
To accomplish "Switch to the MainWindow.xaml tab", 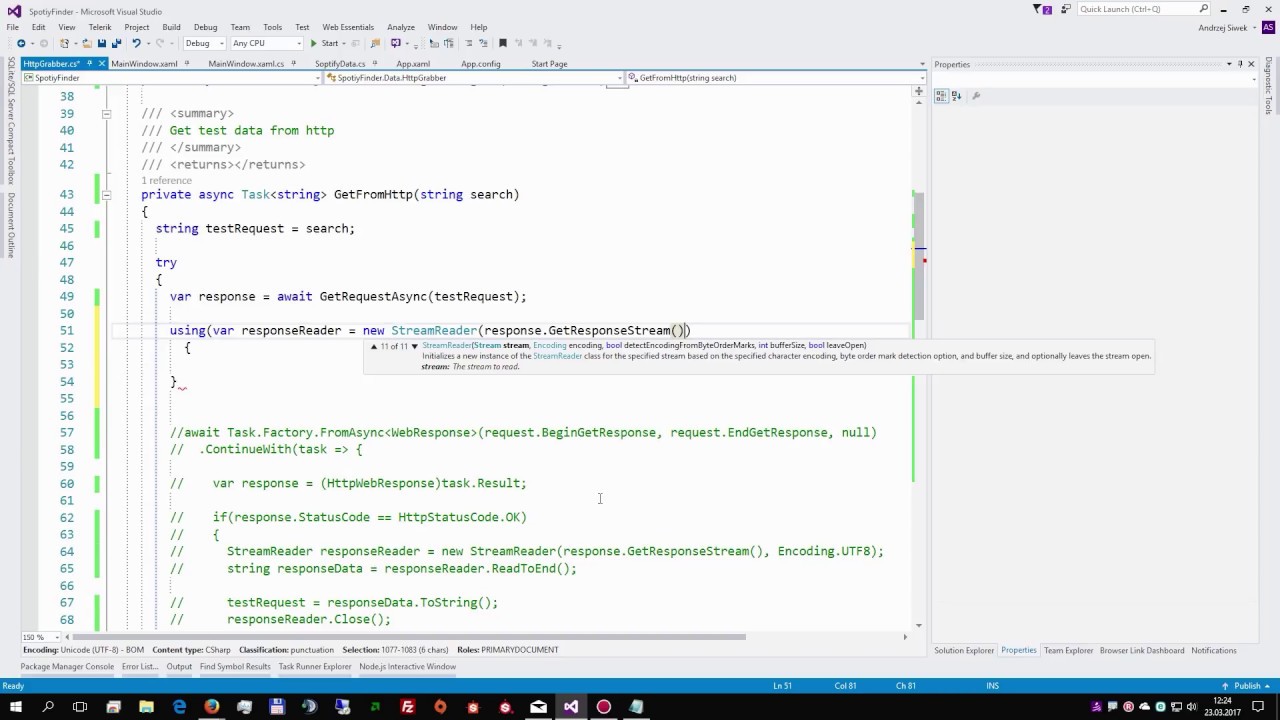I will (144, 64).
